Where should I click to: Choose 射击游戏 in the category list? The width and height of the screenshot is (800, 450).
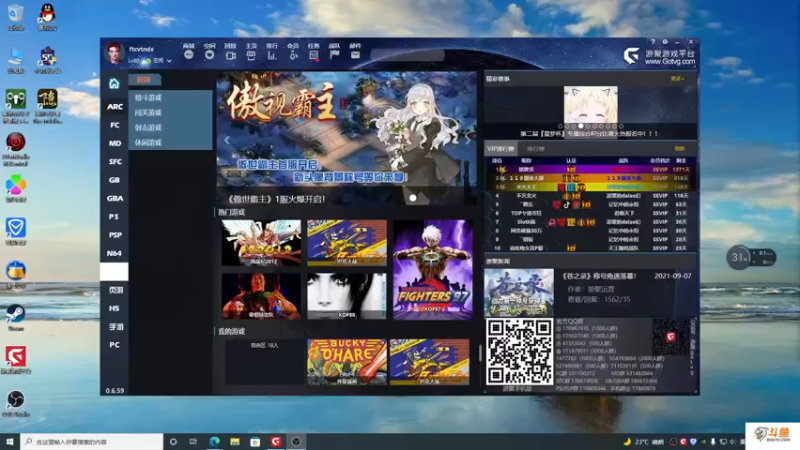(148, 128)
